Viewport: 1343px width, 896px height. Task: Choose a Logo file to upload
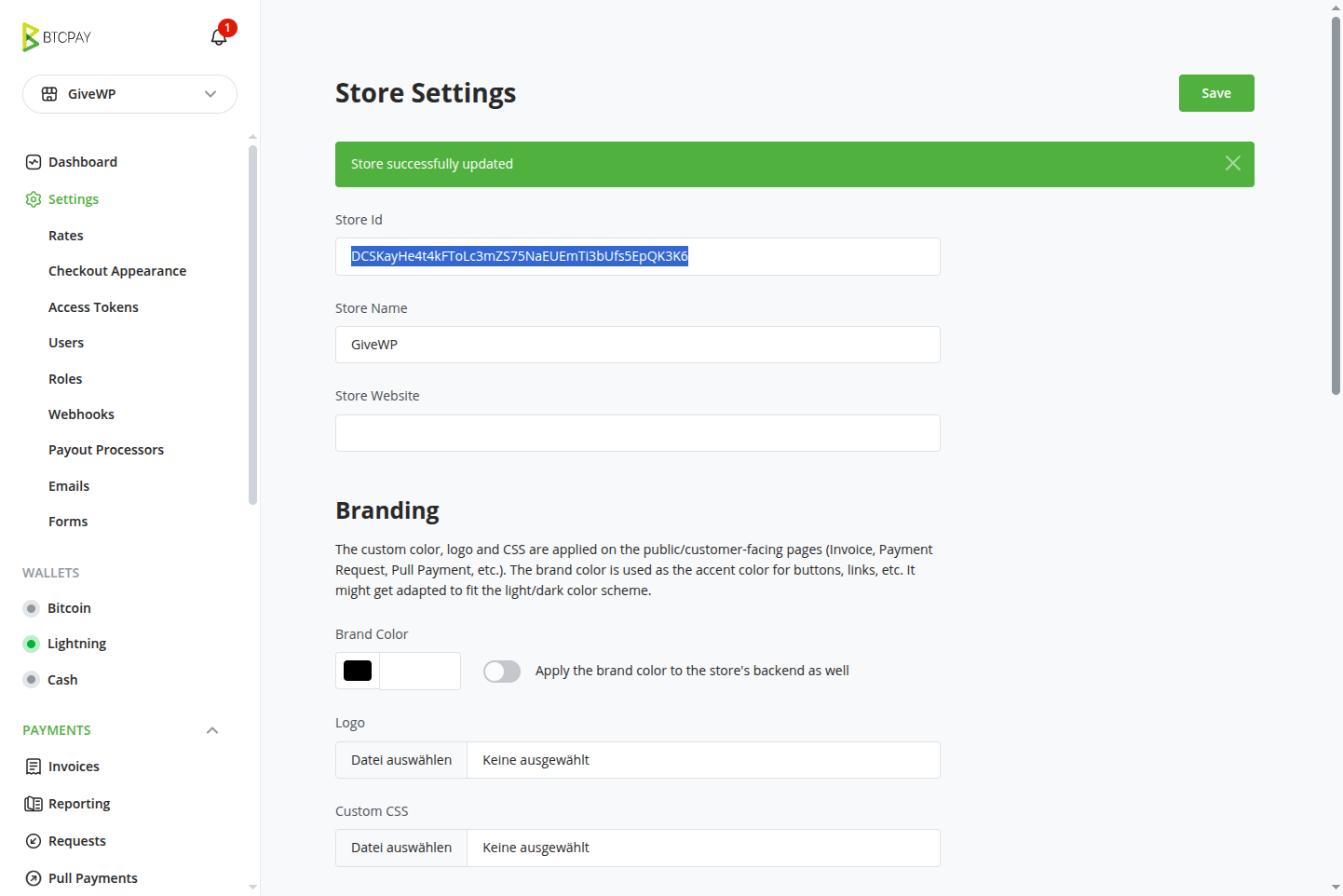pyautogui.click(x=401, y=760)
